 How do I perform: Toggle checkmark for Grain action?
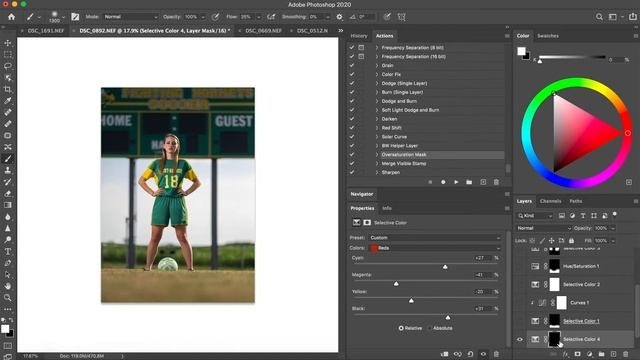click(x=352, y=65)
